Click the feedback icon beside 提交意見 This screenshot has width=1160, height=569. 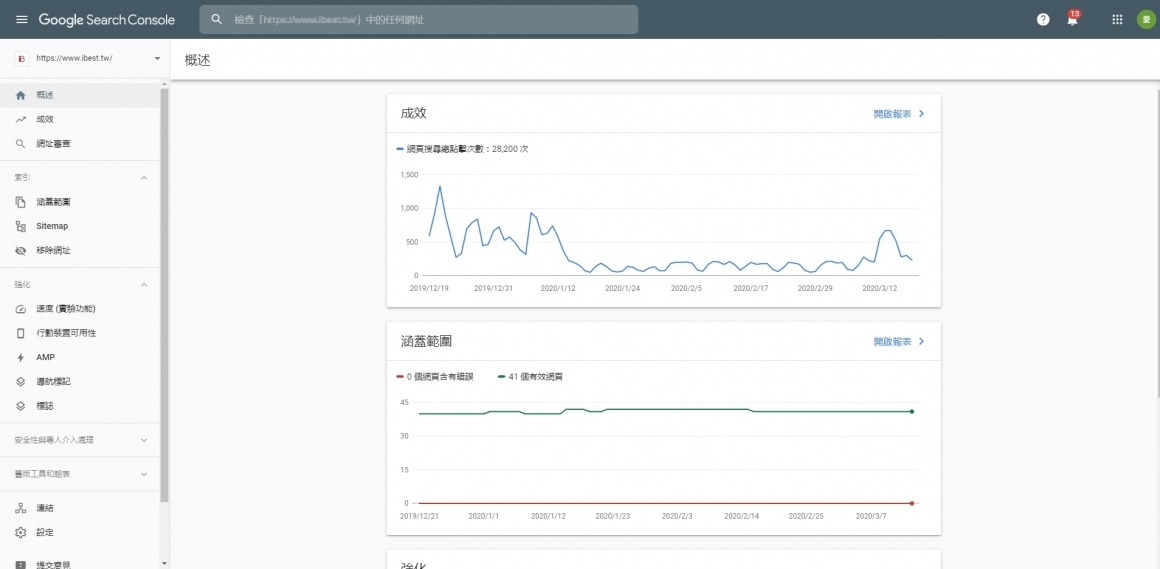tap(21, 565)
